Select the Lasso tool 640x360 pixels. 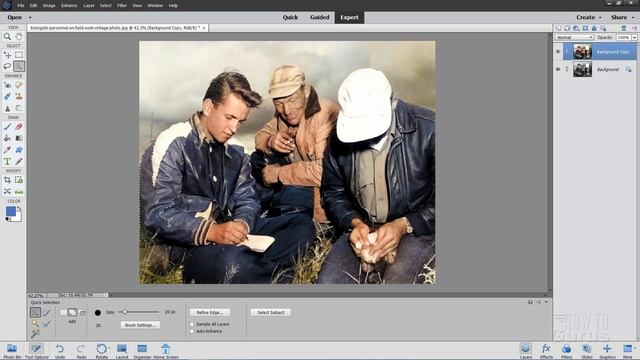pyautogui.click(x=7, y=66)
